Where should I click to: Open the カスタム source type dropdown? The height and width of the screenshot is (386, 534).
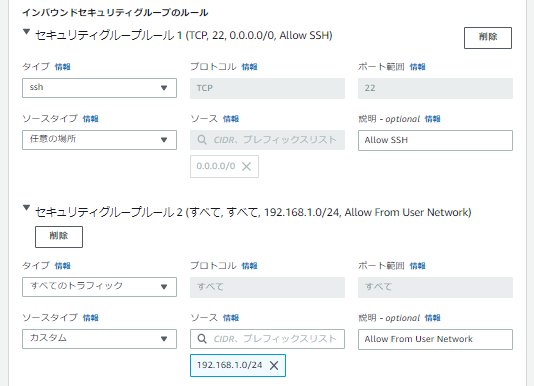[x=99, y=339]
